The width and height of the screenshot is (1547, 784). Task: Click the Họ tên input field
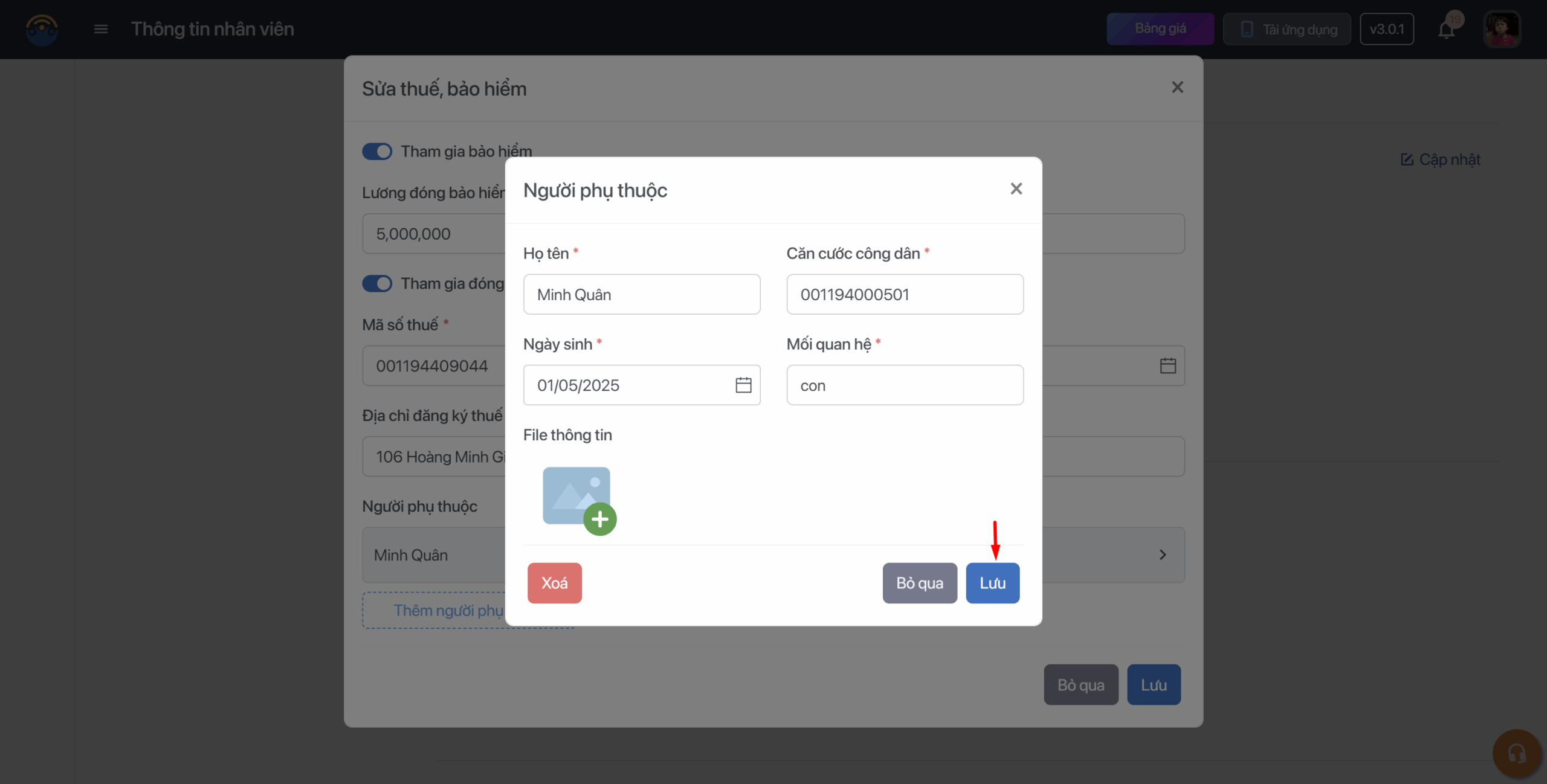[x=641, y=294]
